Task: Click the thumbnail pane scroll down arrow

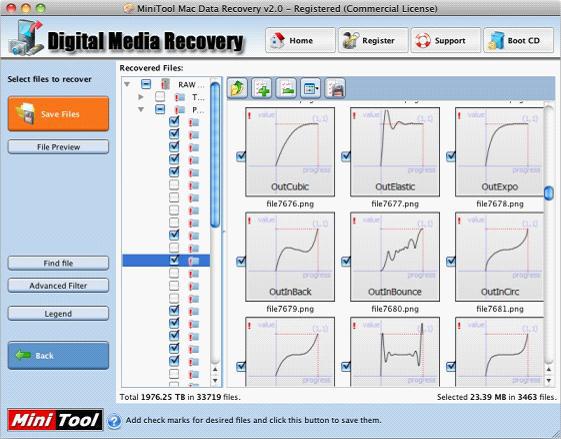Action: point(549,381)
